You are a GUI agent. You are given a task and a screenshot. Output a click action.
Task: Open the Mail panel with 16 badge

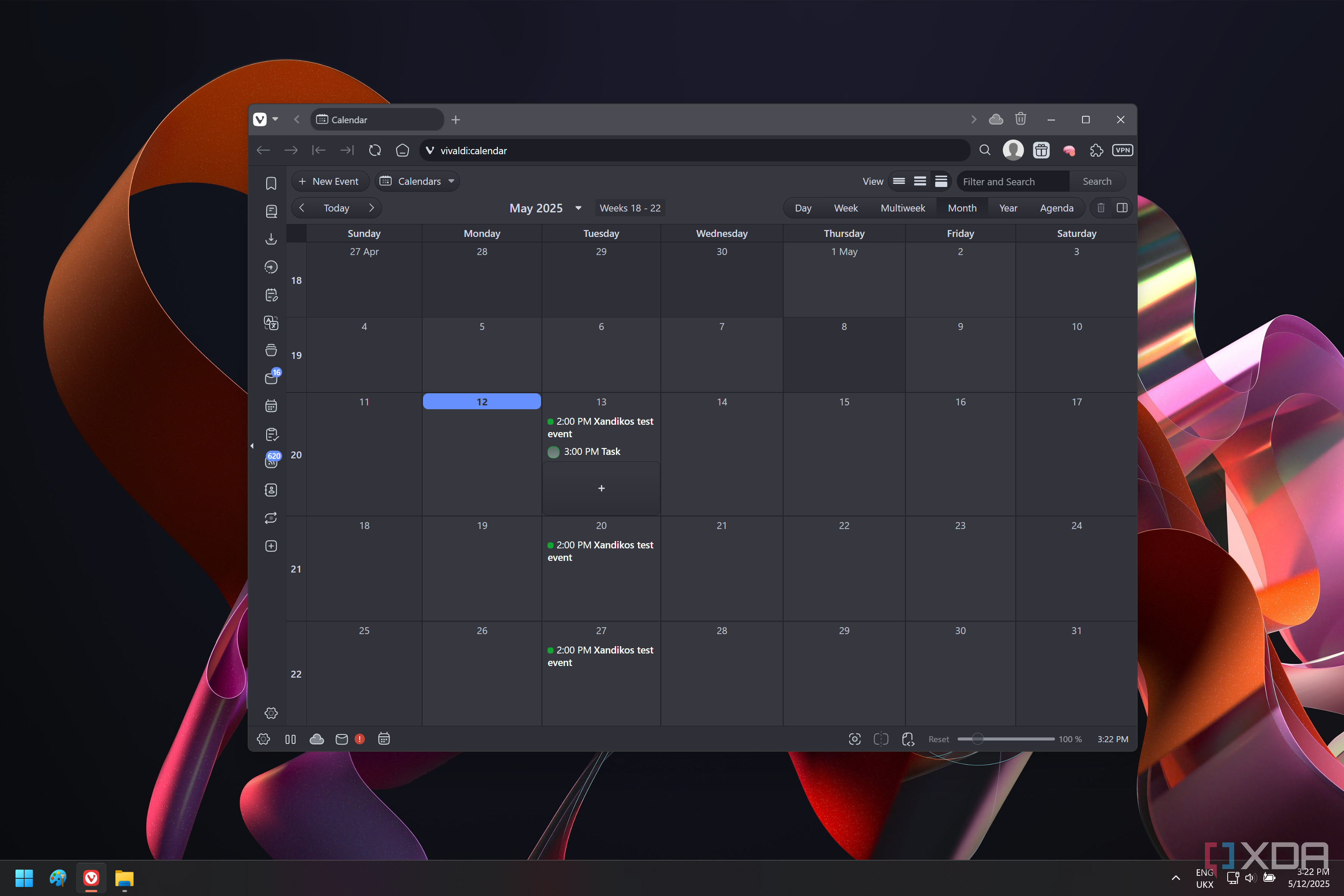click(x=271, y=378)
